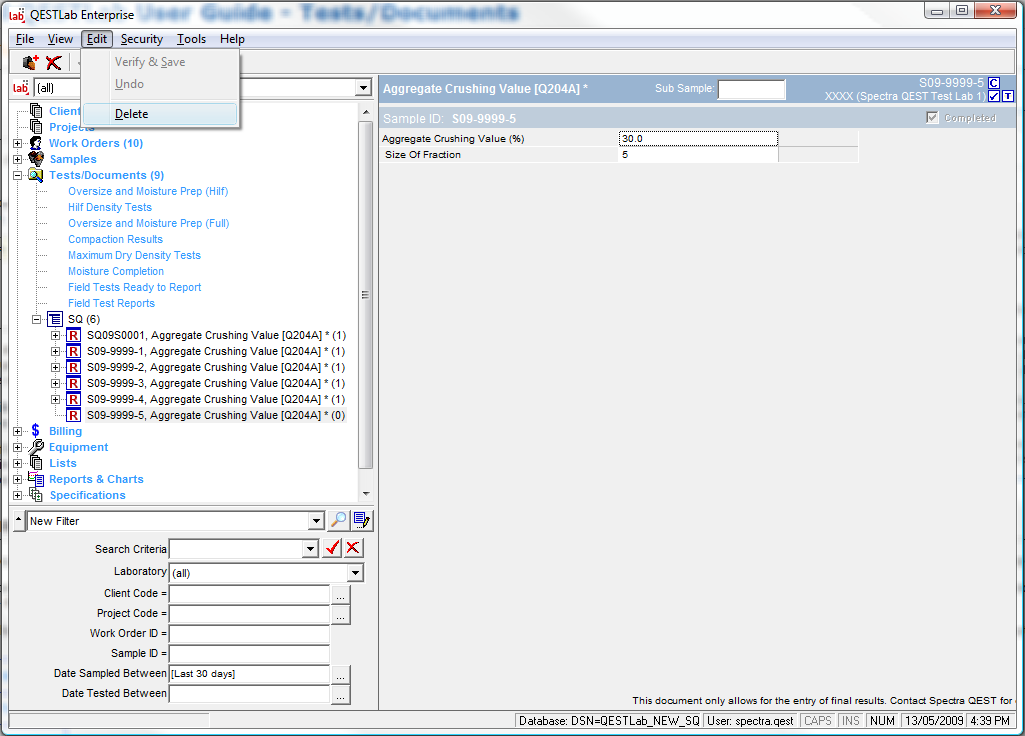Image resolution: width=1025 pixels, height=736 pixels.
Task: Toggle the Completed checkbox
Action: pos(933,118)
